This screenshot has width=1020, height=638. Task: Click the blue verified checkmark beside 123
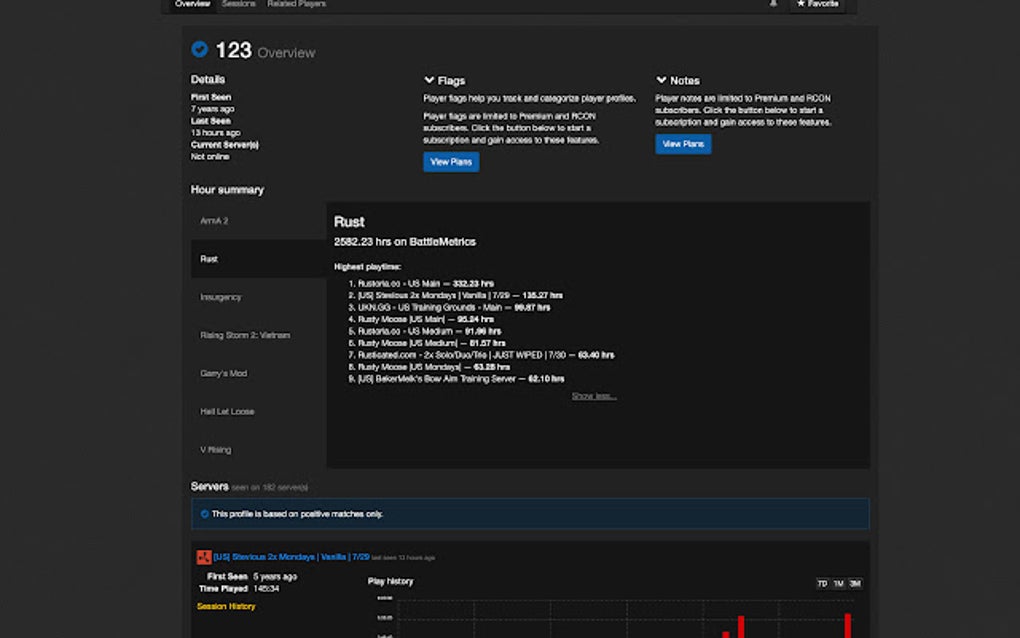[x=200, y=47]
